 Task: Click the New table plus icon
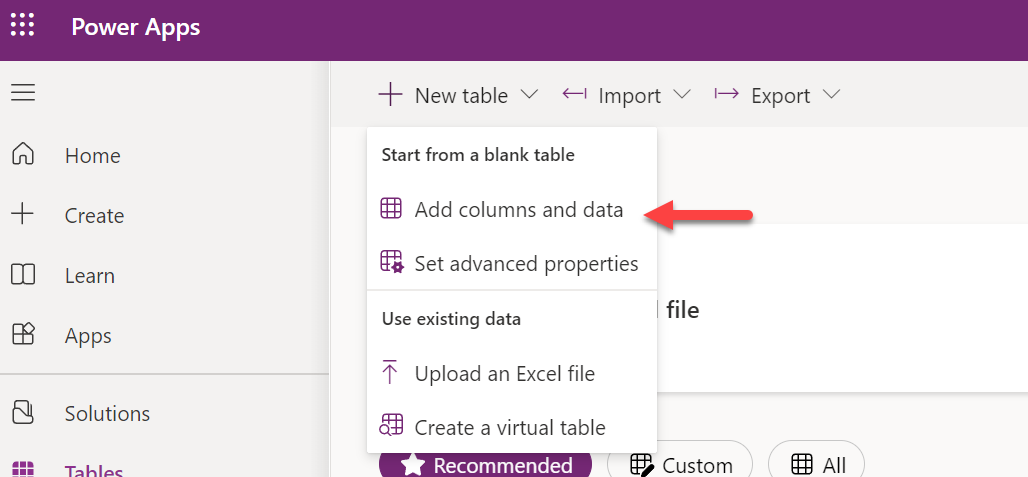[x=390, y=95]
